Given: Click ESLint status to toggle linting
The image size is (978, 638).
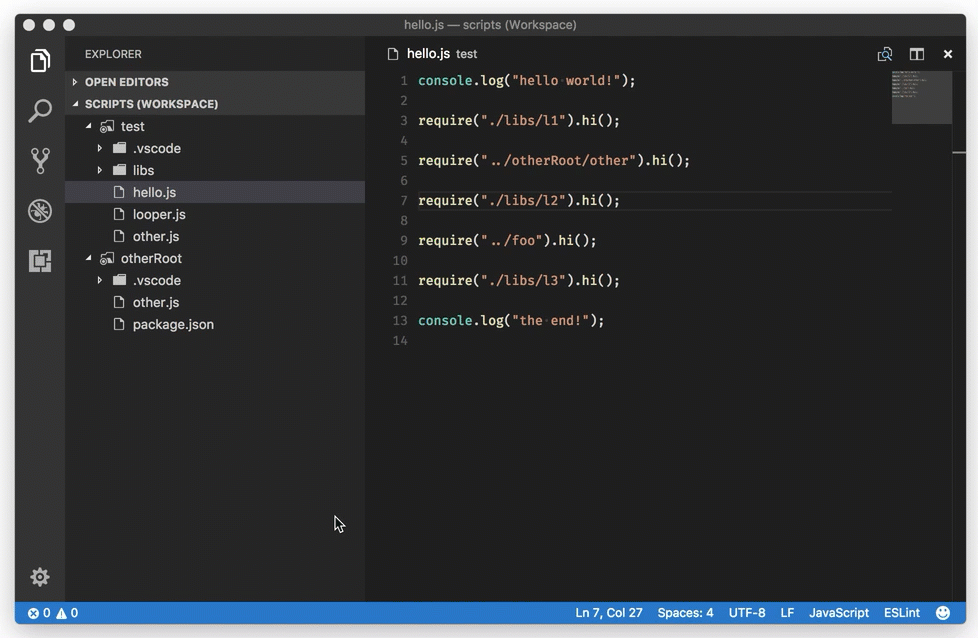Looking at the screenshot, I should pyautogui.click(x=901, y=612).
